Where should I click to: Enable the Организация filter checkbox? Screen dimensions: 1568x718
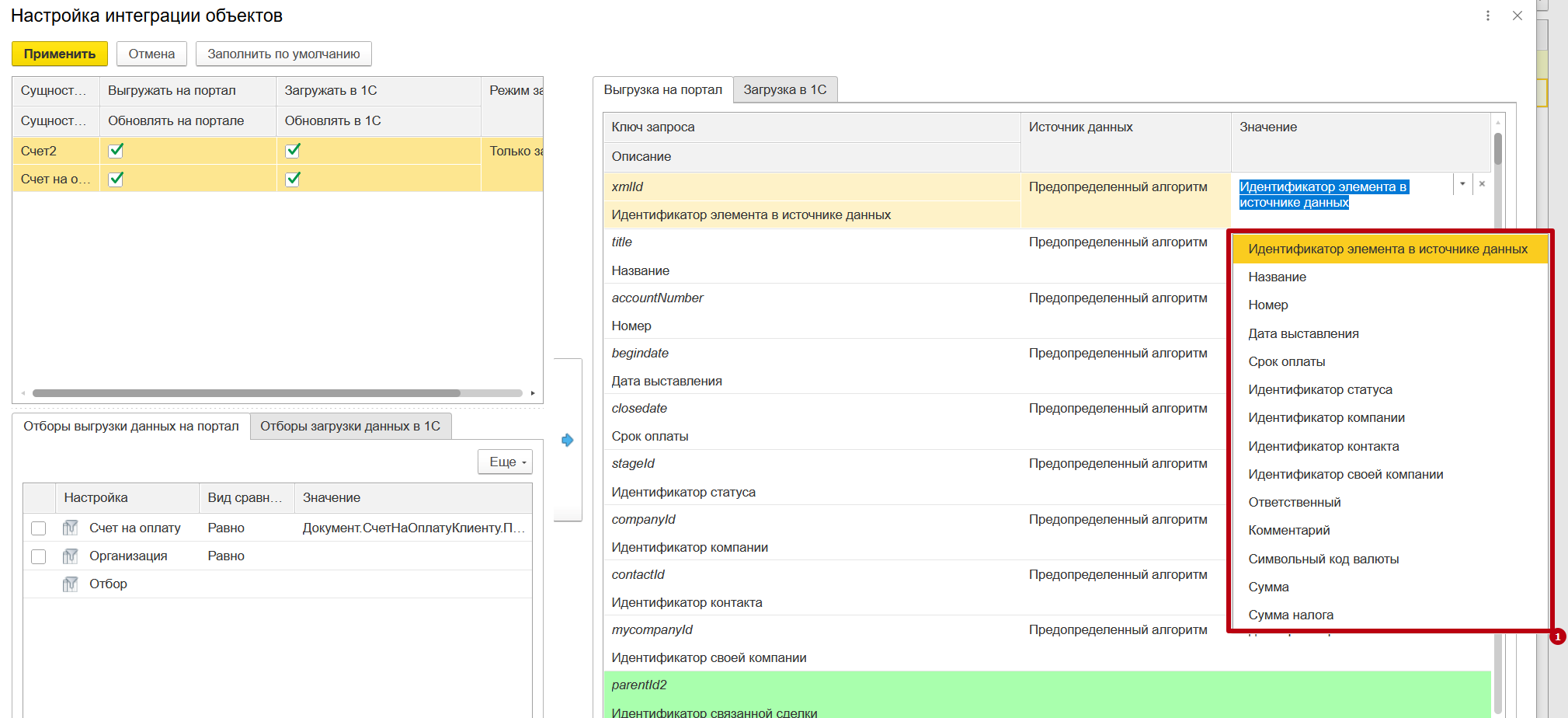(x=38, y=556)
